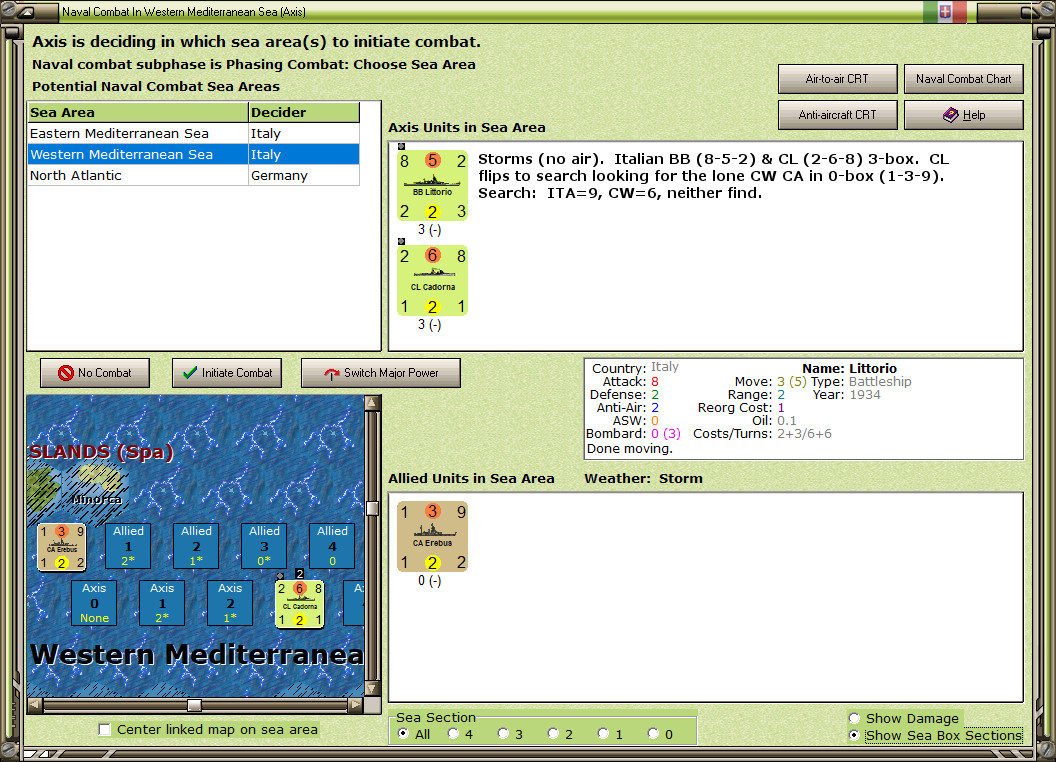Screen dimensions: 1056x762
Task: Select Show Damage option
Action: click(854, 718)
